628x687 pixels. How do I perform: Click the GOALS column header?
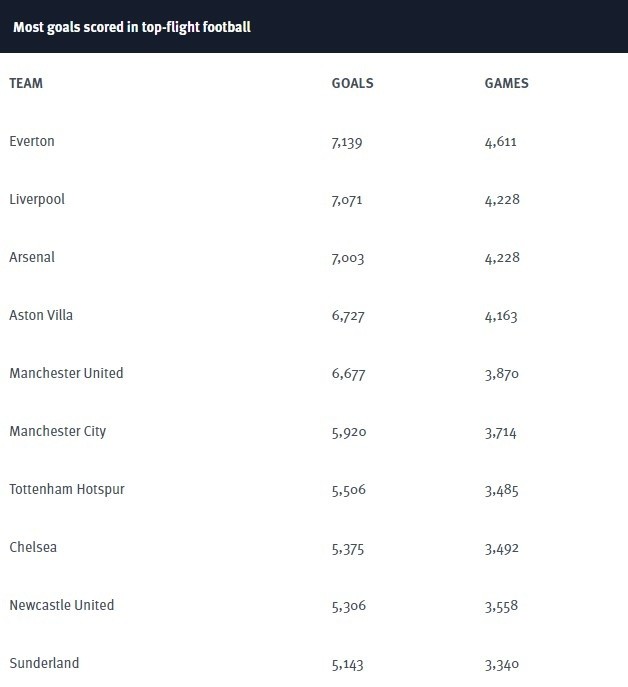[352, 83]
